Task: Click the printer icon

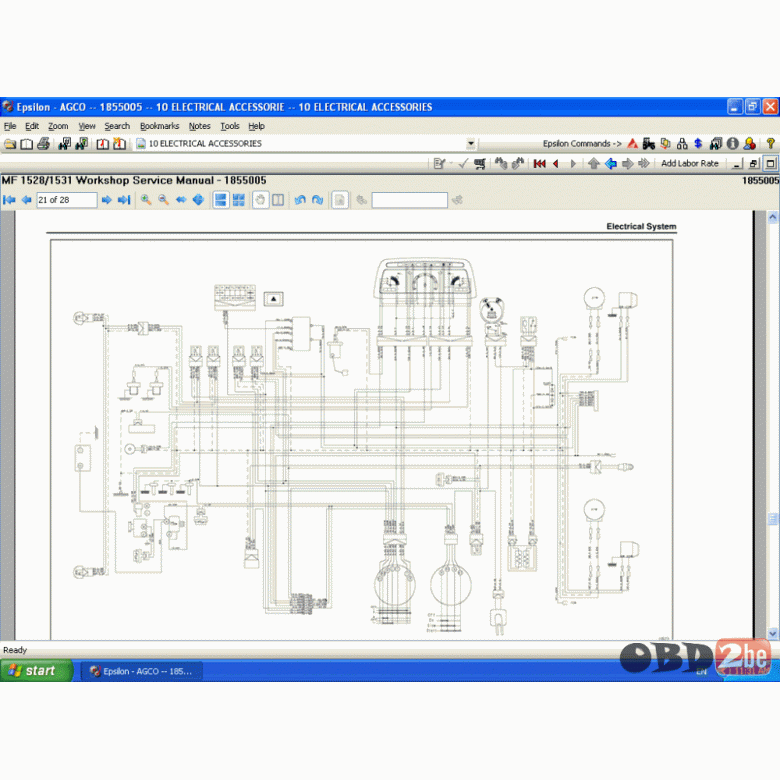Action: coord(44,144)
